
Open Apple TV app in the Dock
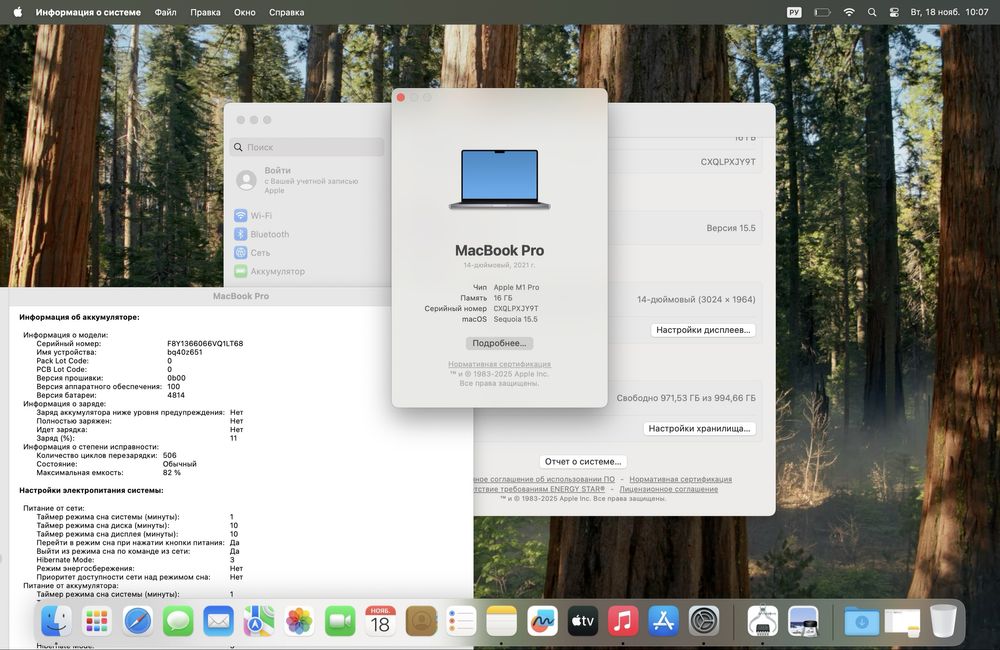pos(582,621)
